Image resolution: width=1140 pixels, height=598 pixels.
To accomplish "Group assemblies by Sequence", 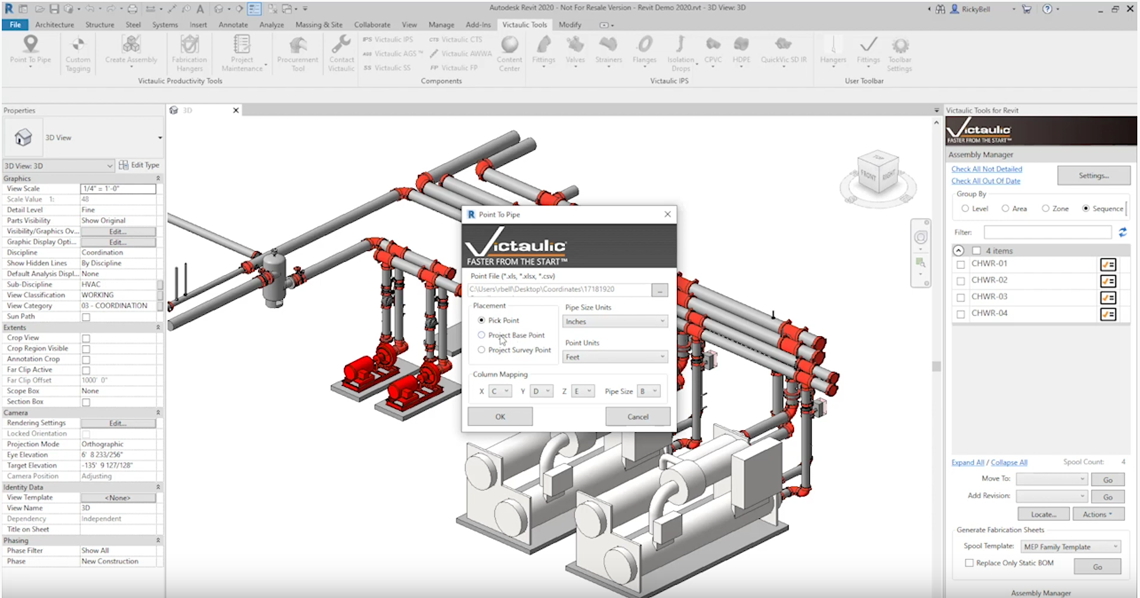I will click(1086, 209).
